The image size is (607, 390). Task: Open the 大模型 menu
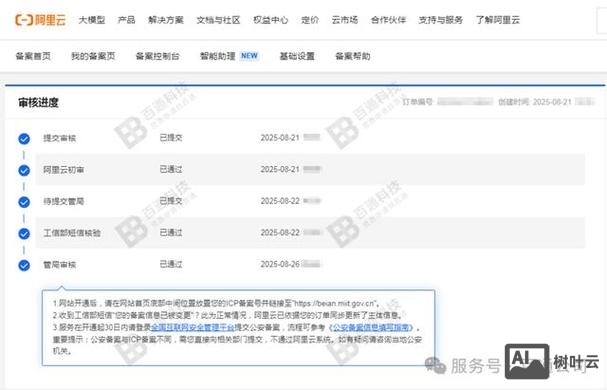92,20
